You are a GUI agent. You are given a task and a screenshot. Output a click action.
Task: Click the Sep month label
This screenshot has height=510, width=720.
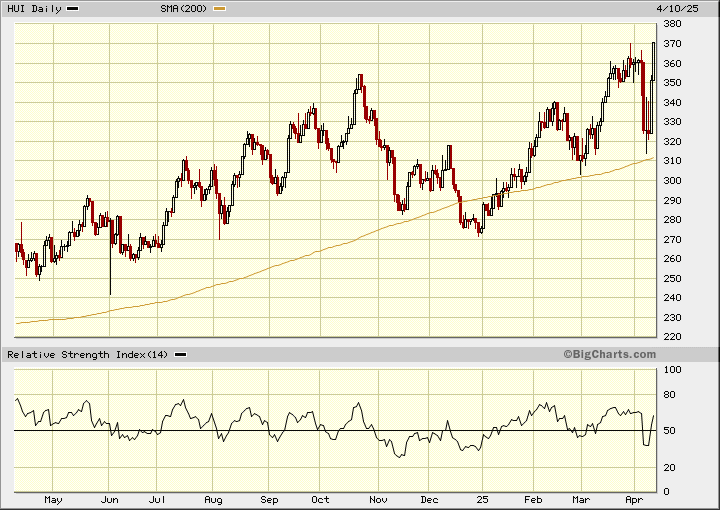(269, 500)
